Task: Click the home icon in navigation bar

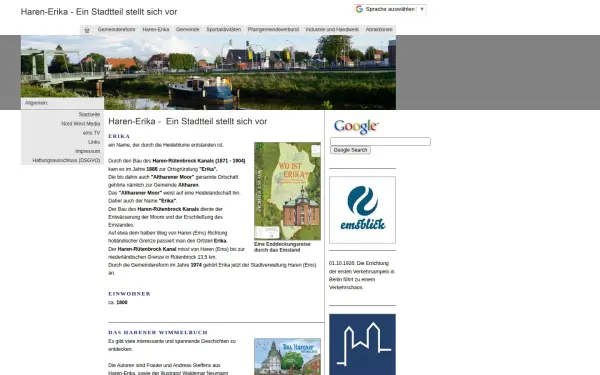Action: [x=87, y=30]
